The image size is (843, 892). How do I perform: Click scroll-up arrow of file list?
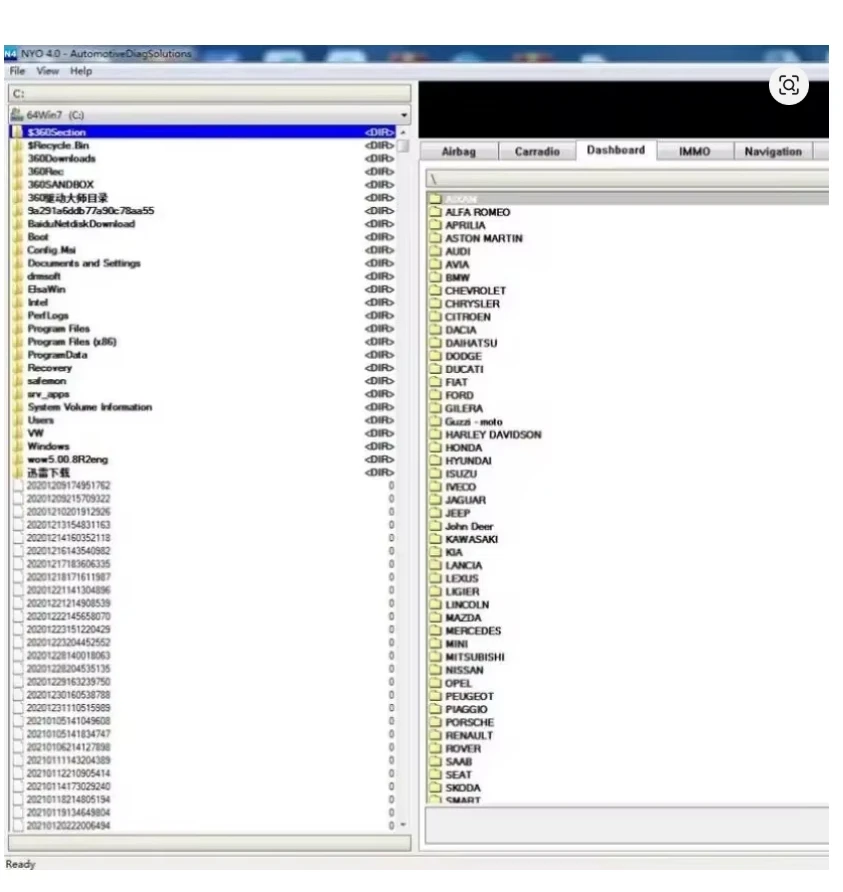point(403,132)
